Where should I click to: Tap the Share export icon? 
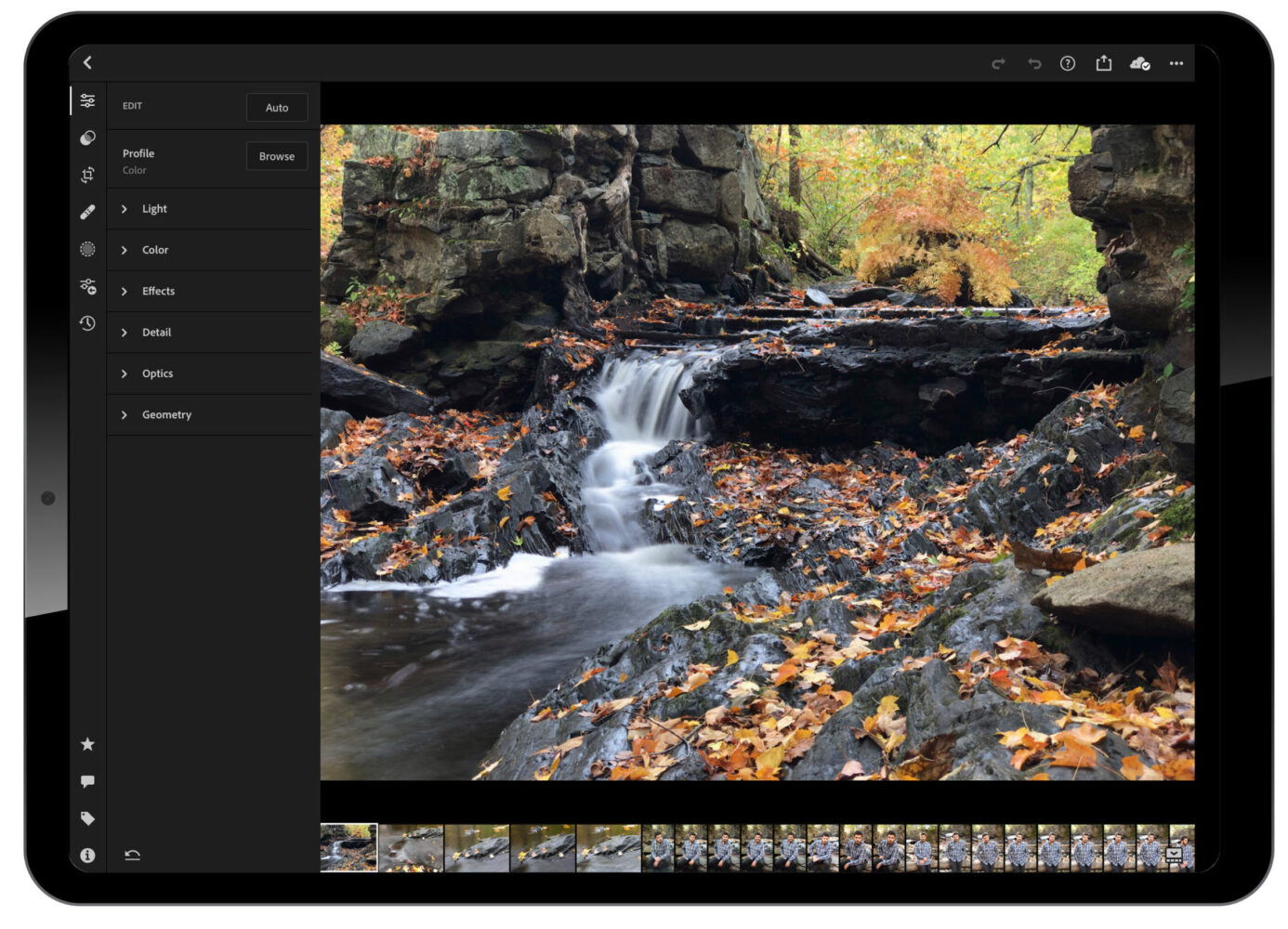click(1103, 63)
